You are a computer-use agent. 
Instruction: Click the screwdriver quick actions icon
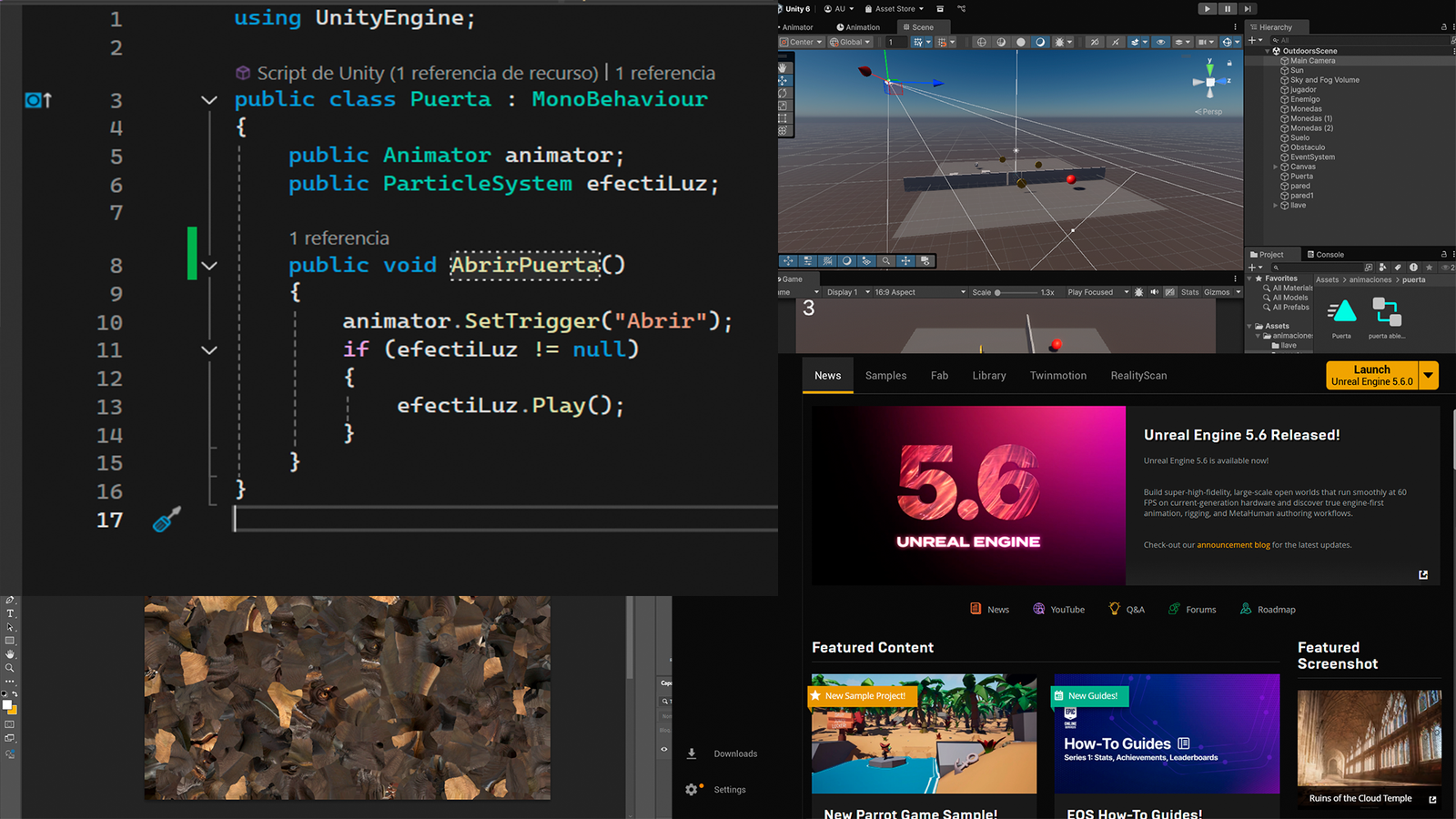click(x=166, y=520)
